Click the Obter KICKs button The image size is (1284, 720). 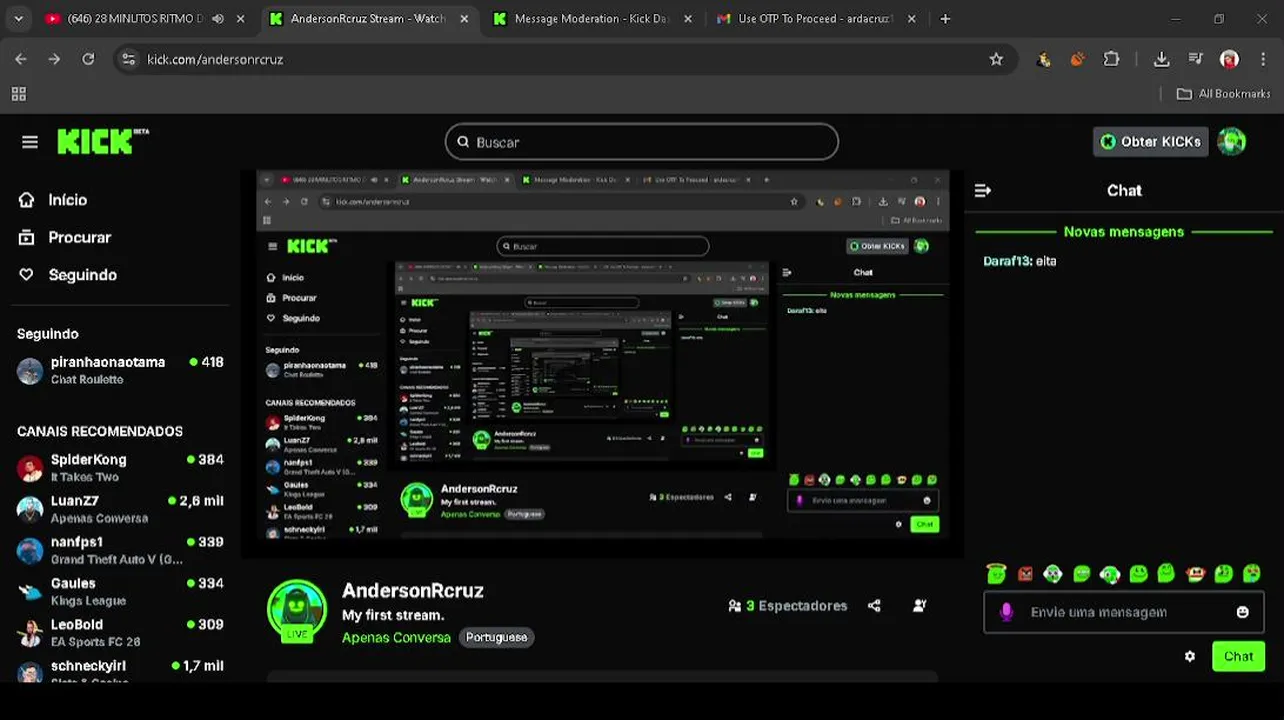[x=1150, y=142]
